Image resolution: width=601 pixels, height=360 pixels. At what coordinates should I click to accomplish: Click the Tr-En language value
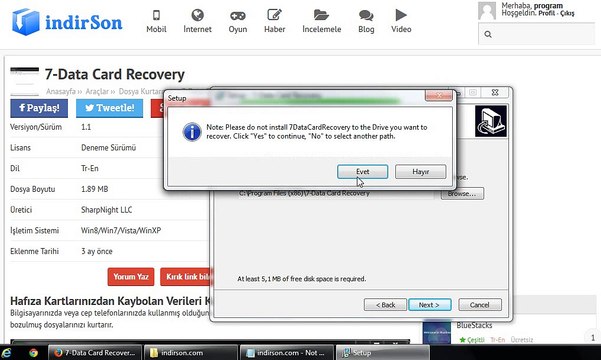(x=90, y=168)
